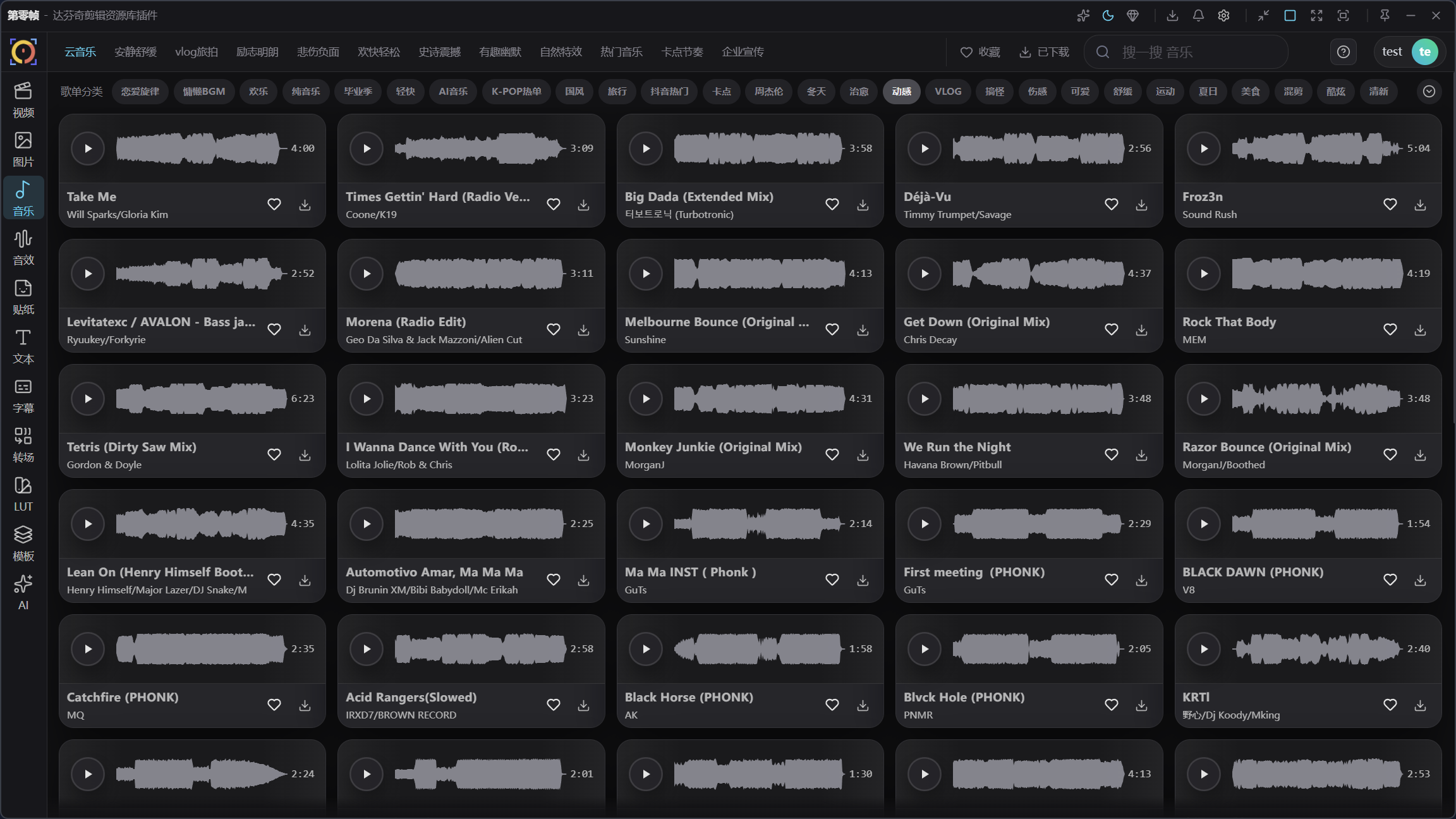The image size is (1456, 819).
Task: Open the 收藏 favorites list
Action: click(980, 52)
